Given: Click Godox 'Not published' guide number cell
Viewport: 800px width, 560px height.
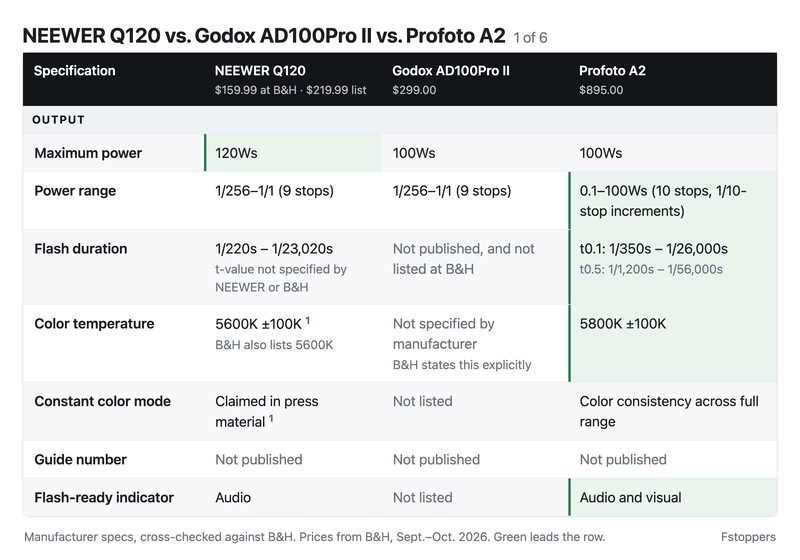Looking at the screenshot, I should pyautogui.click(x=436, y=460).
